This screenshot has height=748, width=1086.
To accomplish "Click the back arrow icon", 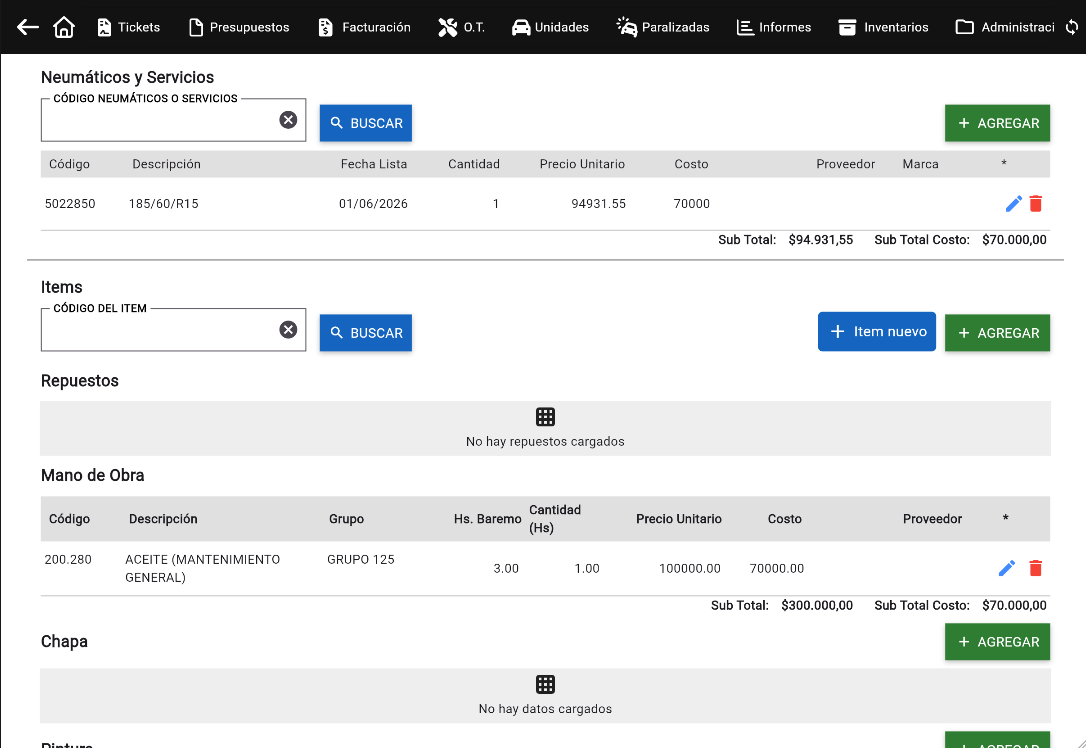I will pos(28,27).
